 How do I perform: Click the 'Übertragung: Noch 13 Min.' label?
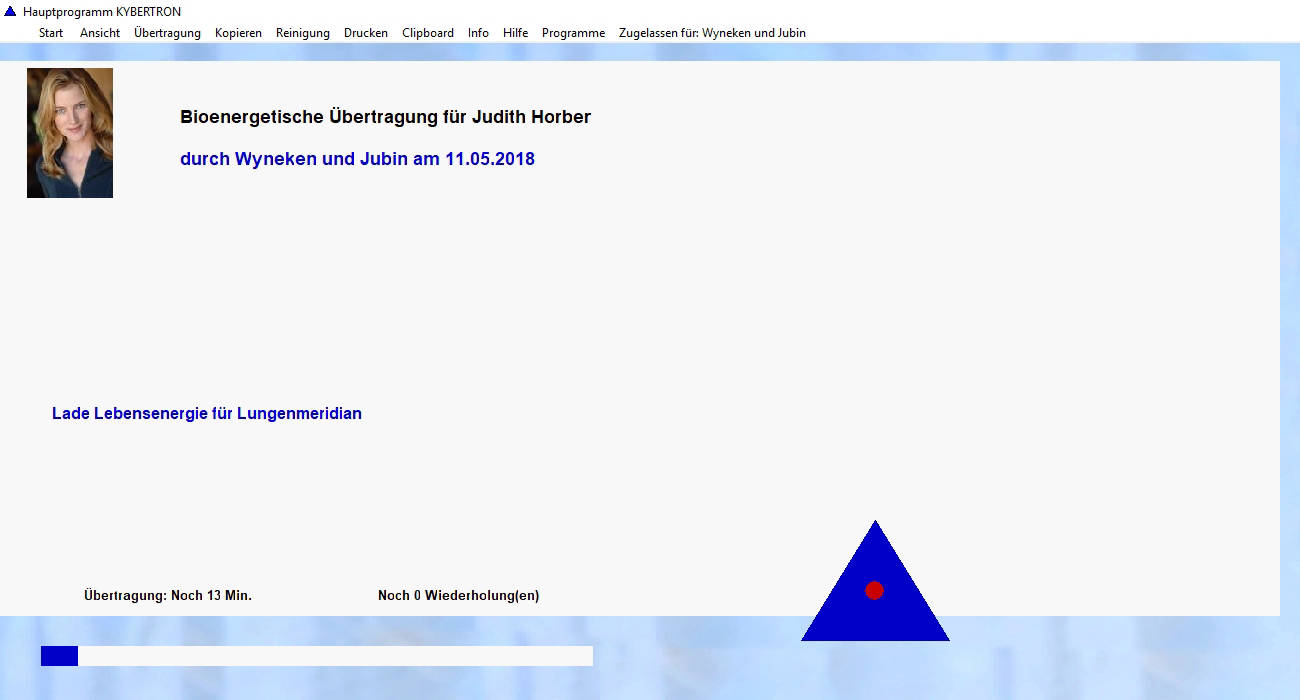pos(168,596)
